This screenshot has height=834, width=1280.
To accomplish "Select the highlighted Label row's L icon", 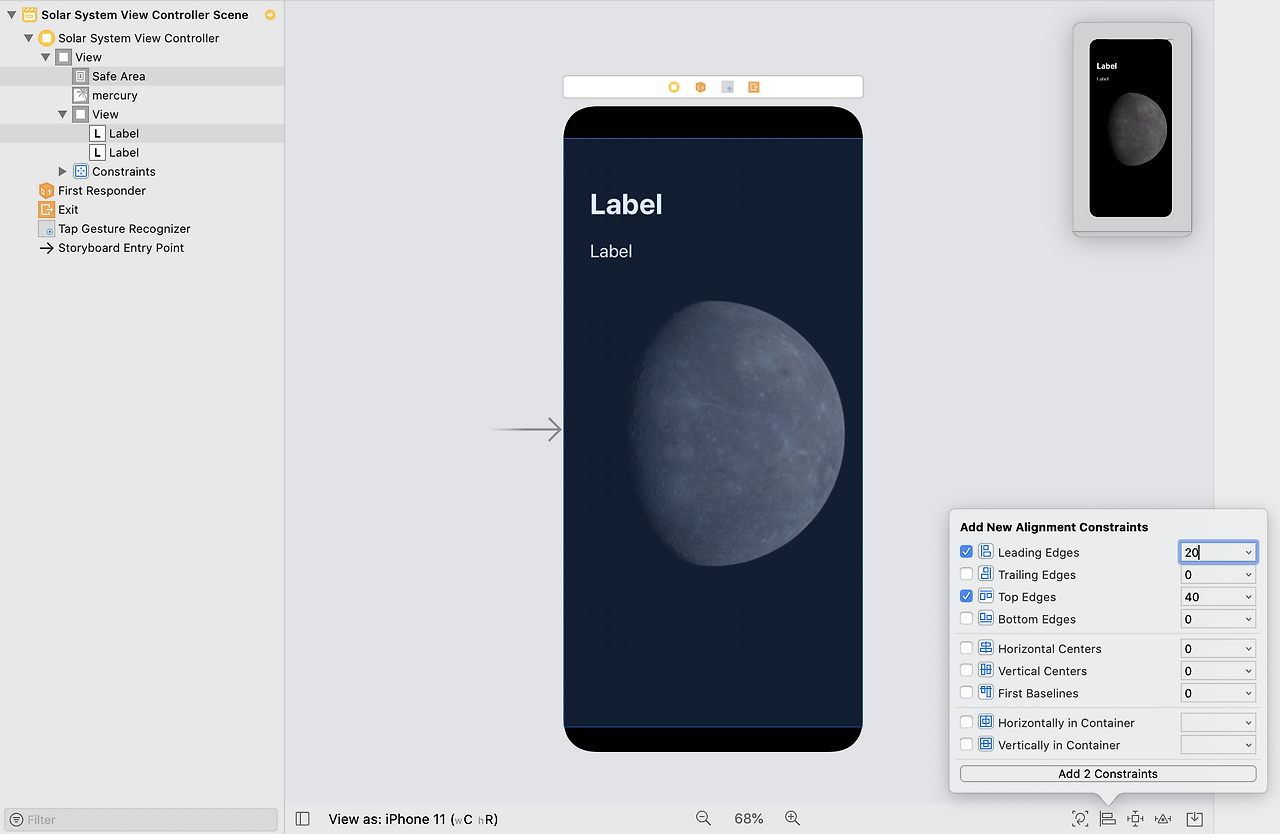I will click(x=97, y=133).
